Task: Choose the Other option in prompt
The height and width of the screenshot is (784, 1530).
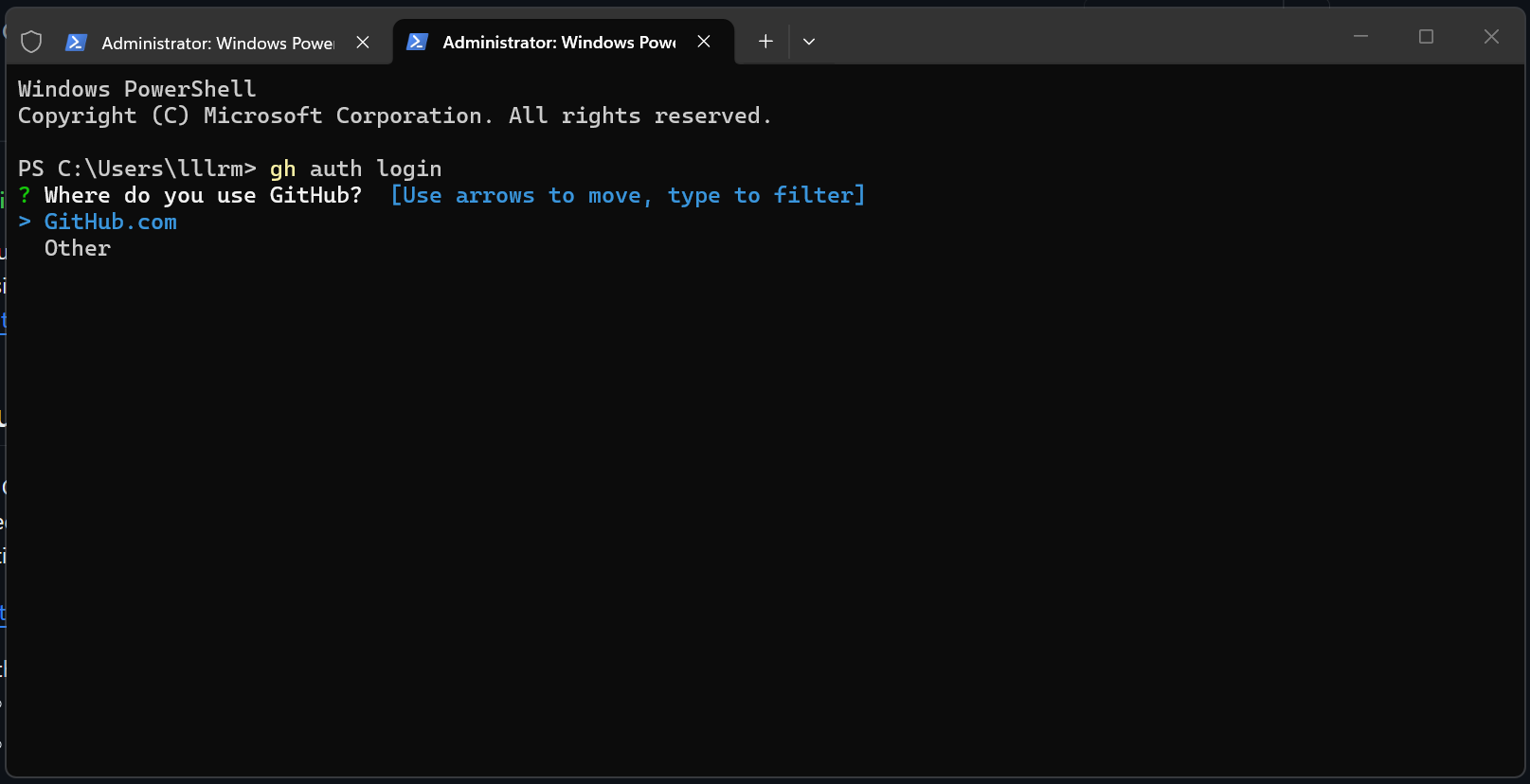Action: click(x=78, y=248)
